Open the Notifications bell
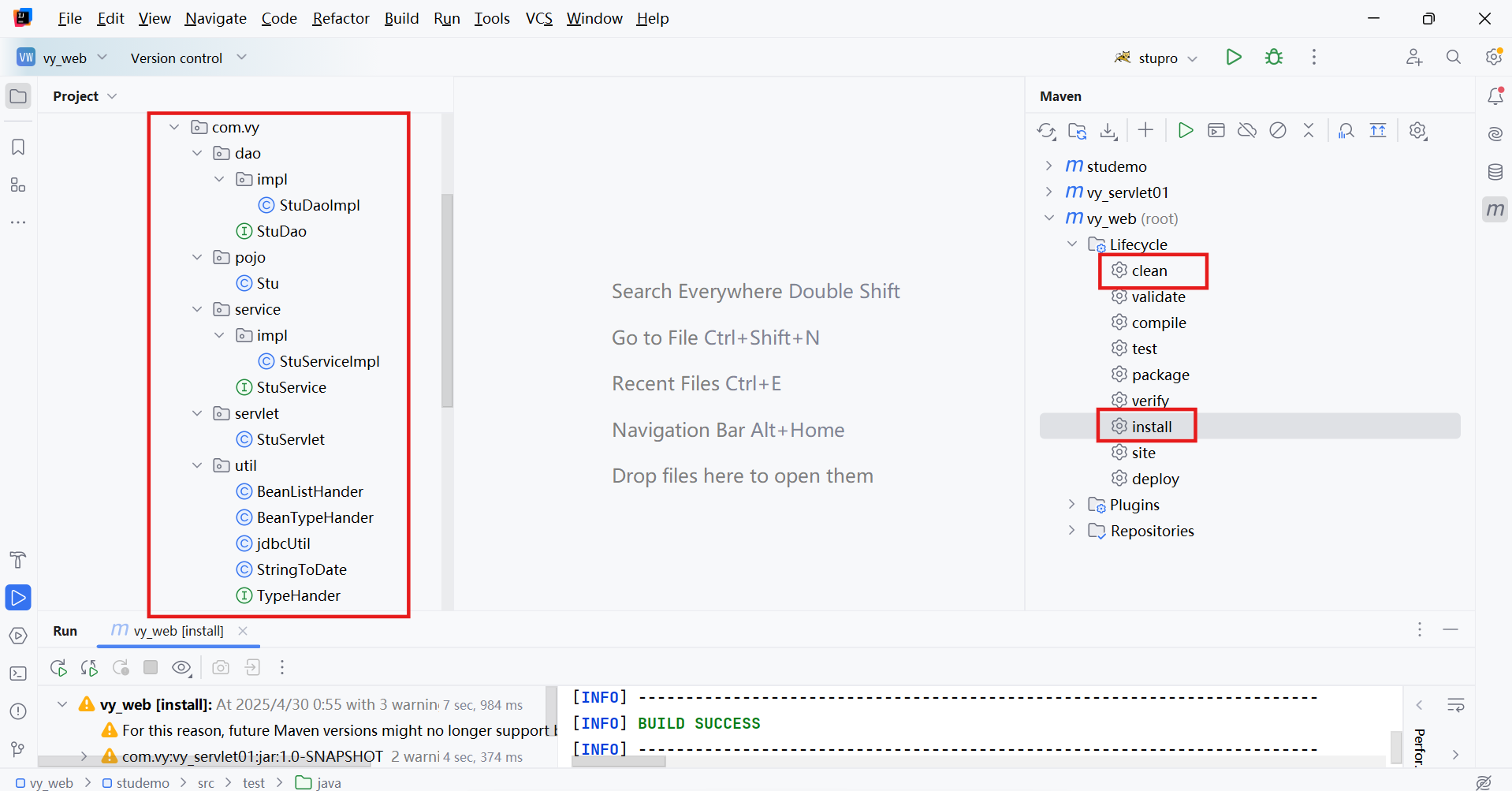Viewport: 1512px width, 791px height. click(1495, 96)
